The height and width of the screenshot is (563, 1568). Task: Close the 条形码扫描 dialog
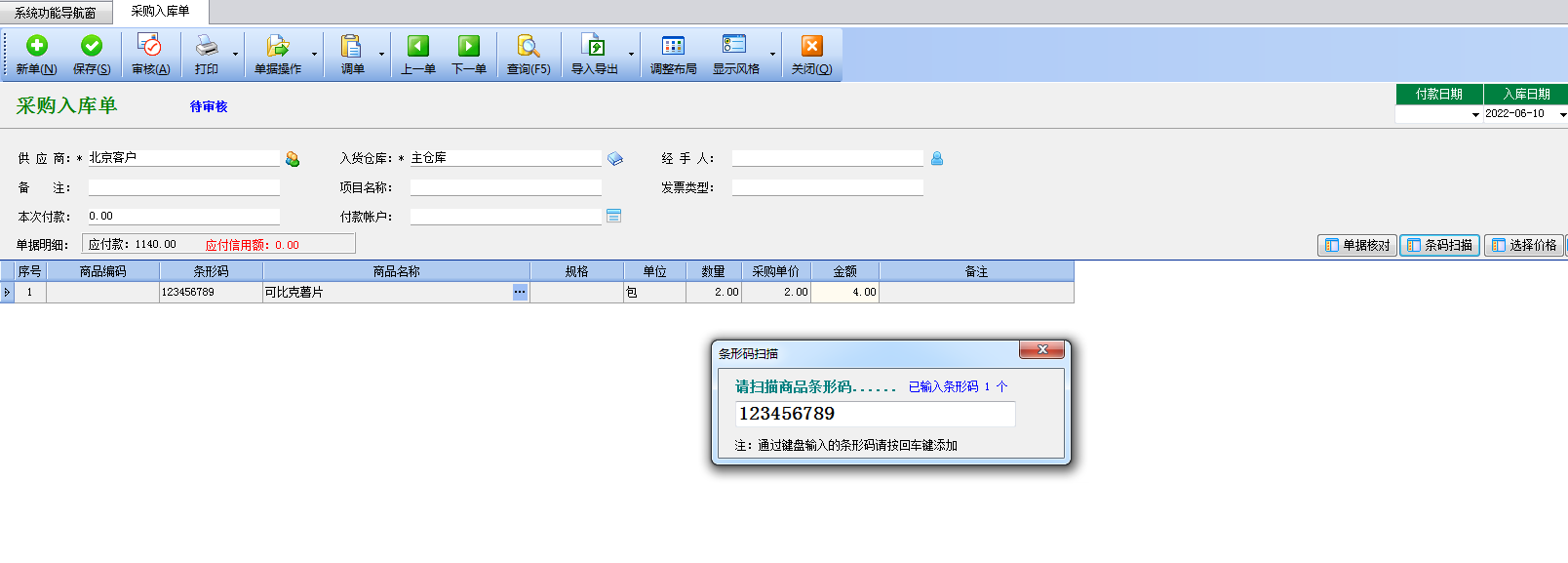(1042, 350)
